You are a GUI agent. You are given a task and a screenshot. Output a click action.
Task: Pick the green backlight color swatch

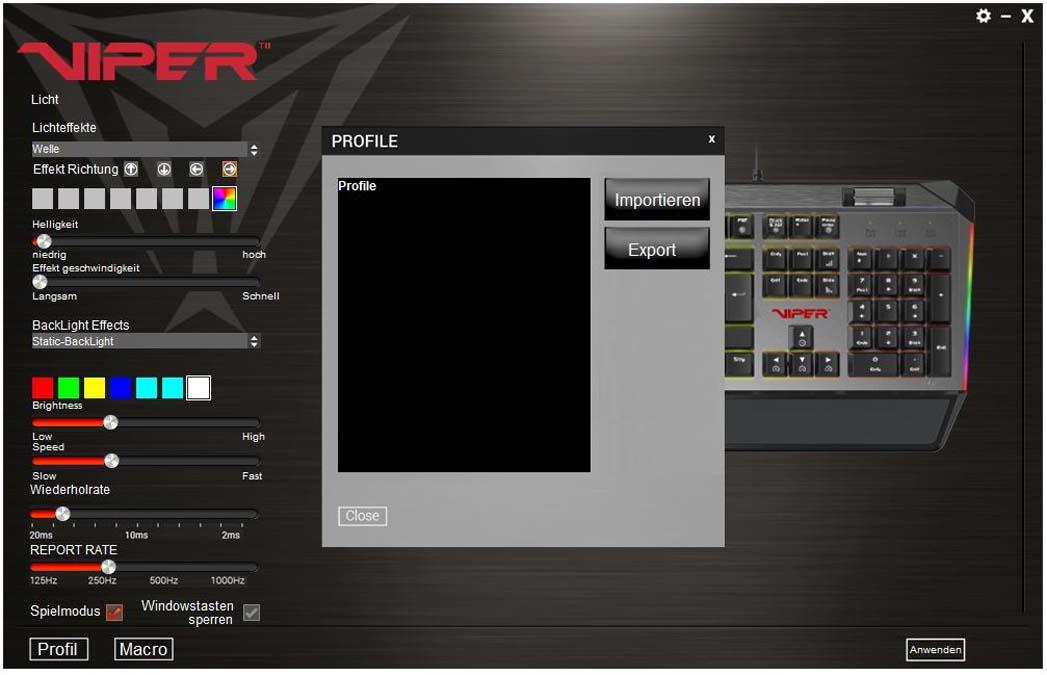click(x=68, y=388)
